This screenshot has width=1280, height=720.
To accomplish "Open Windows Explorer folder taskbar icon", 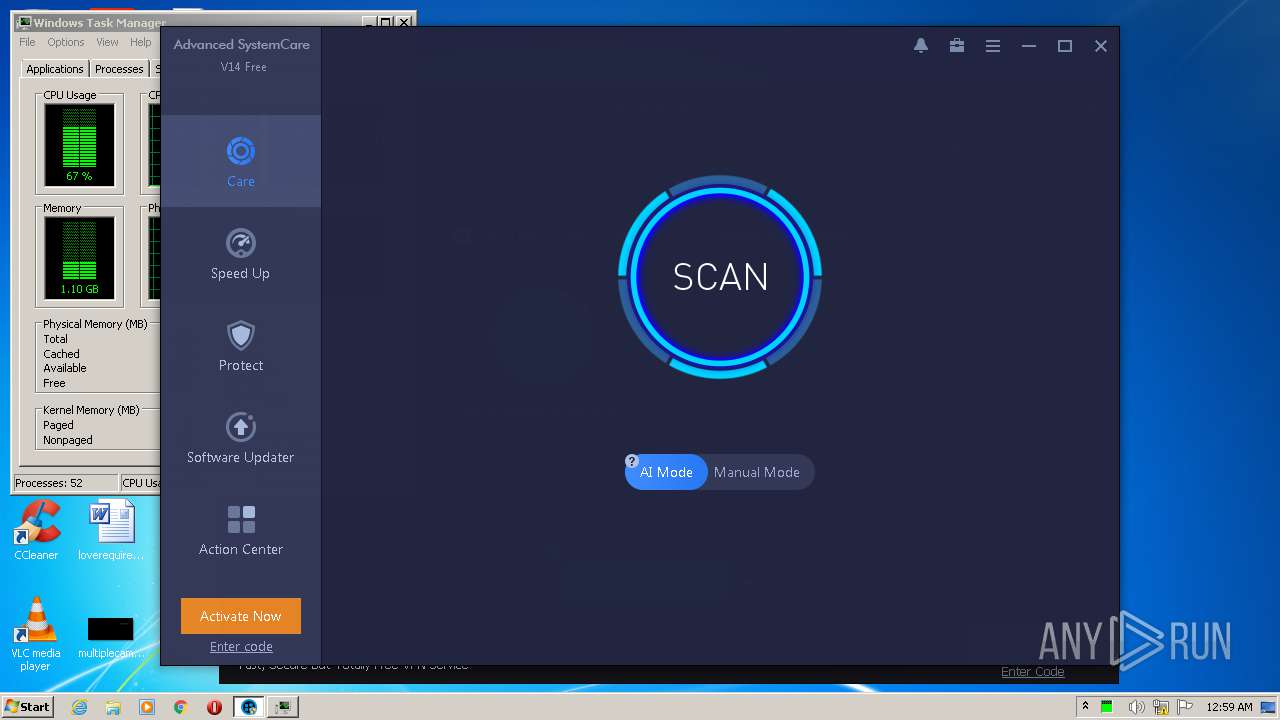I will (x=113, y=707).
